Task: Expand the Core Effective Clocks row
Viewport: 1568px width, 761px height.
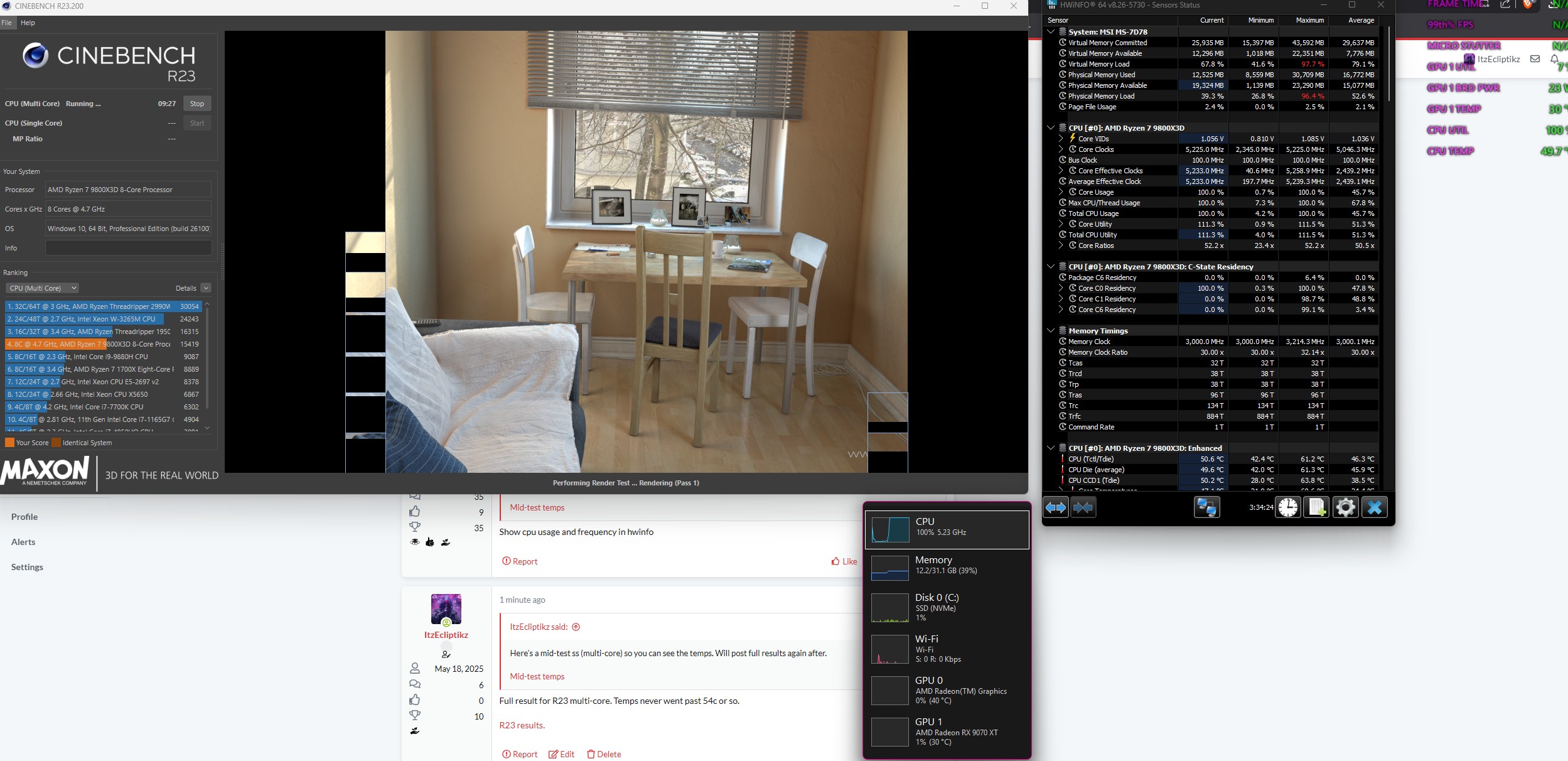Action: 1061,171
